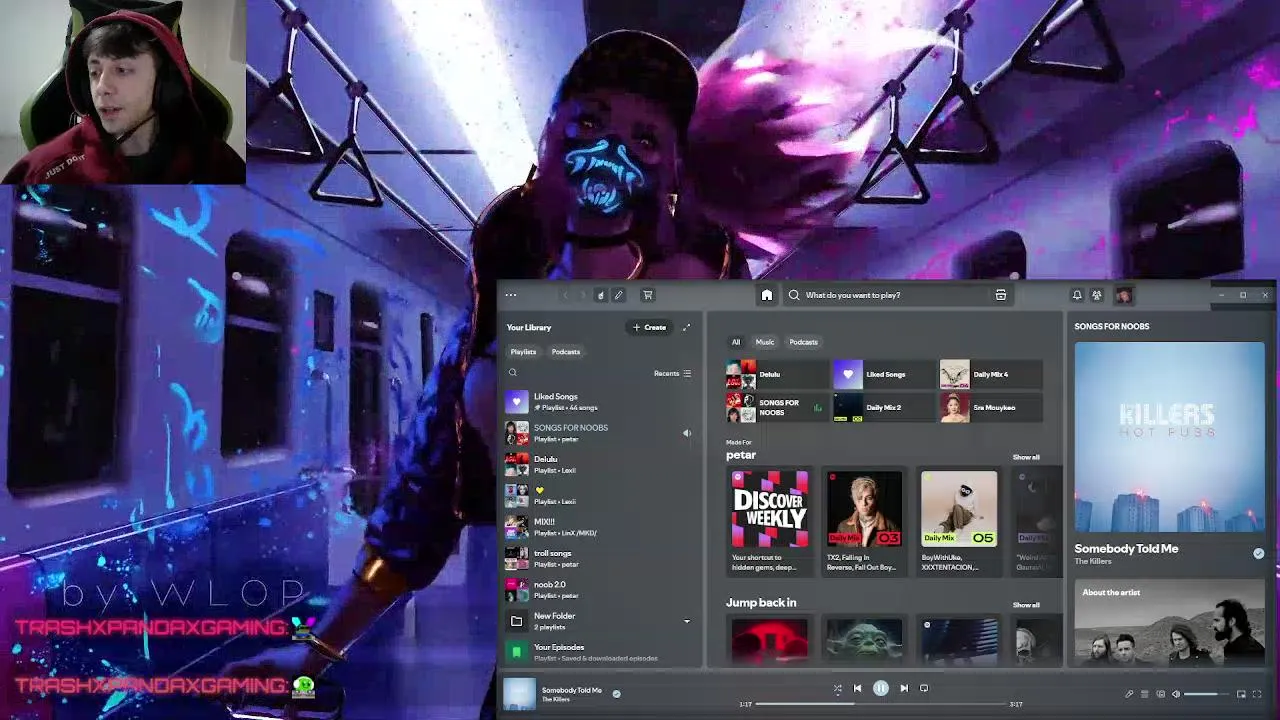The width and height of the screenshot is (1280, 720).
Task: Open the What's New bell notifications
Action: (1077, 295)
